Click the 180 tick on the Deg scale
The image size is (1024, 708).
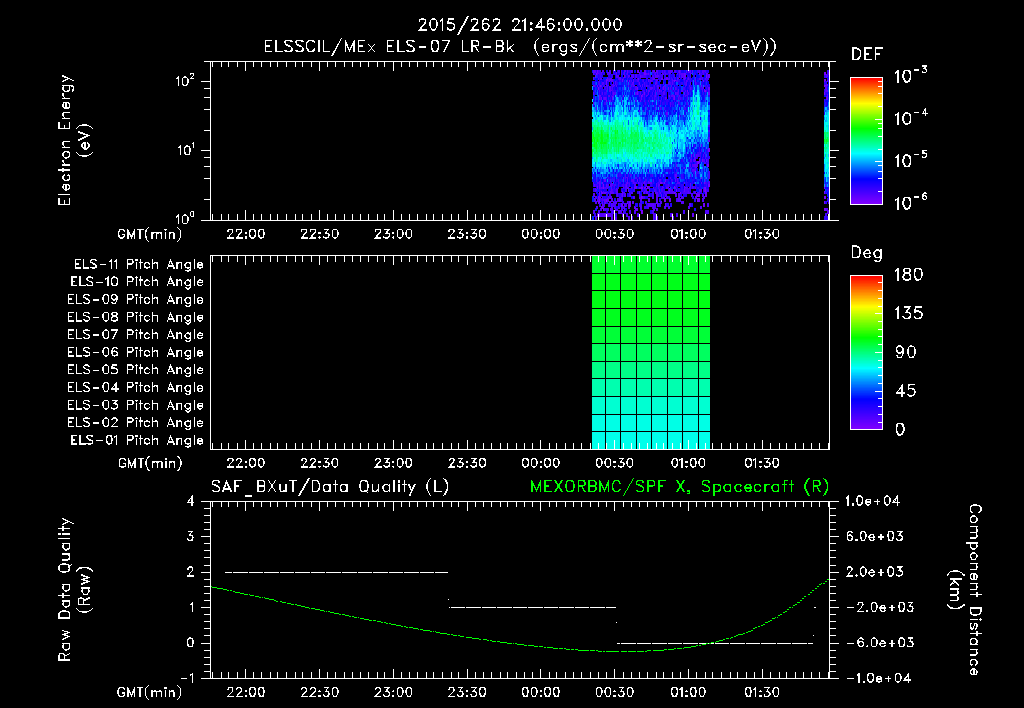click(908, 274)
